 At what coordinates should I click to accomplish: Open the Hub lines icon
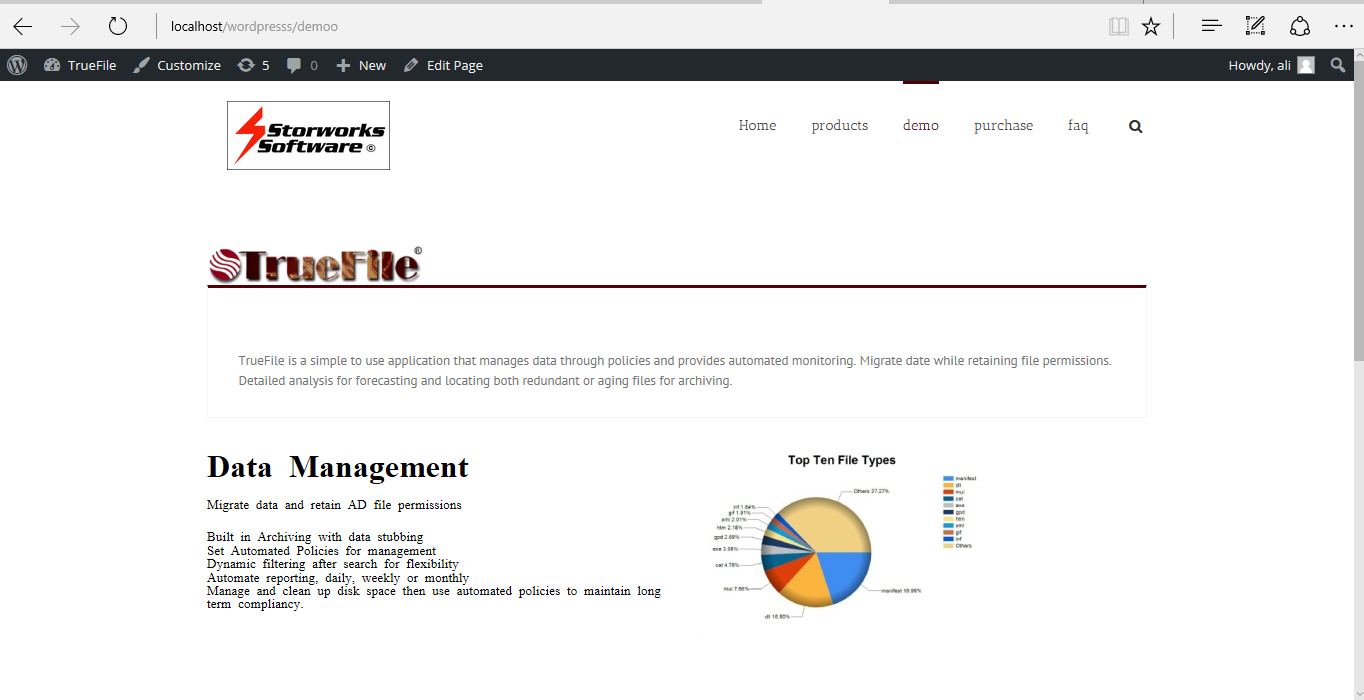1211,26
